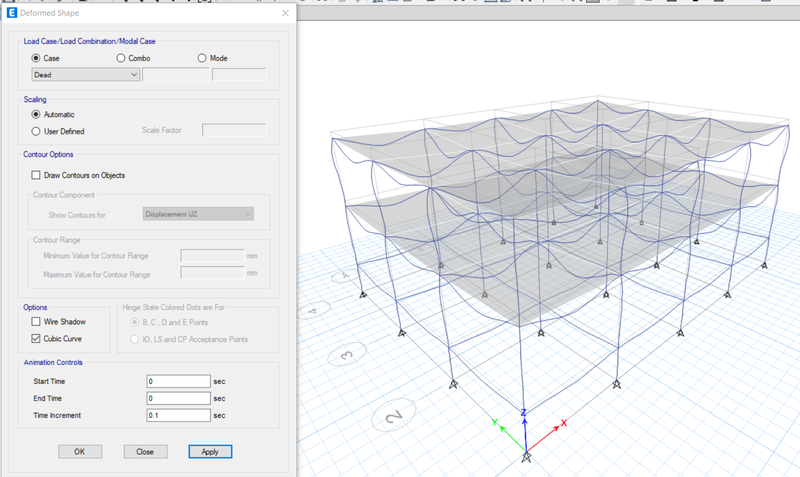This screenshot has height=477, width=800.
Task: Select IO, LS and CP Acceptance Points radio
Action: click(135, 339)
